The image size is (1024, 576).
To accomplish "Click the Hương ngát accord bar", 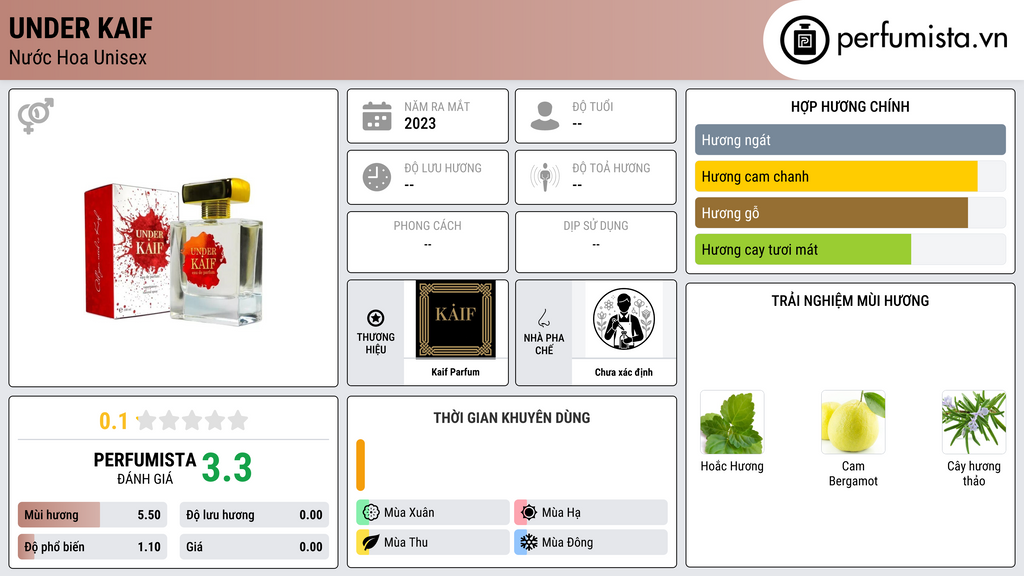I will [850, 140].
